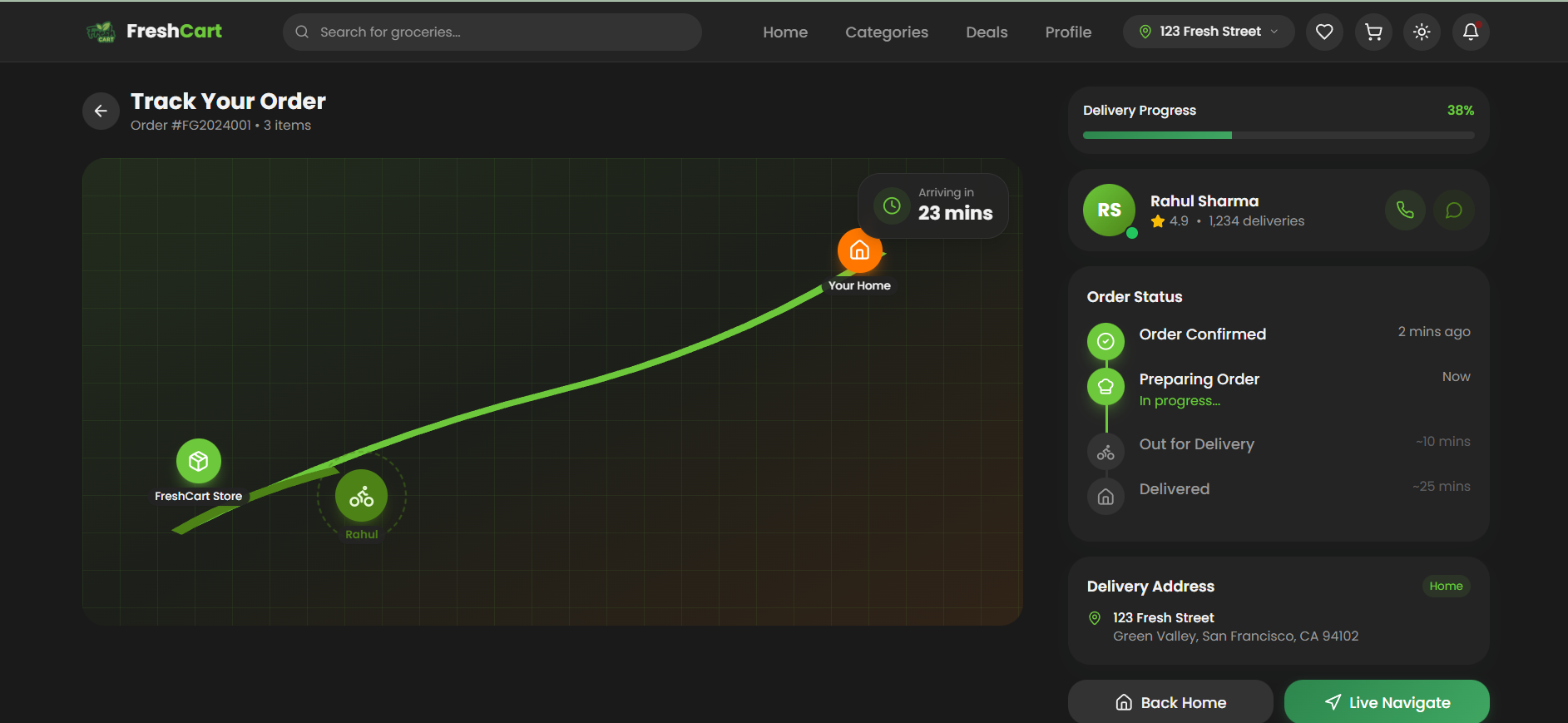
Task: Click the delivery address location pin
Action: 1095,618
